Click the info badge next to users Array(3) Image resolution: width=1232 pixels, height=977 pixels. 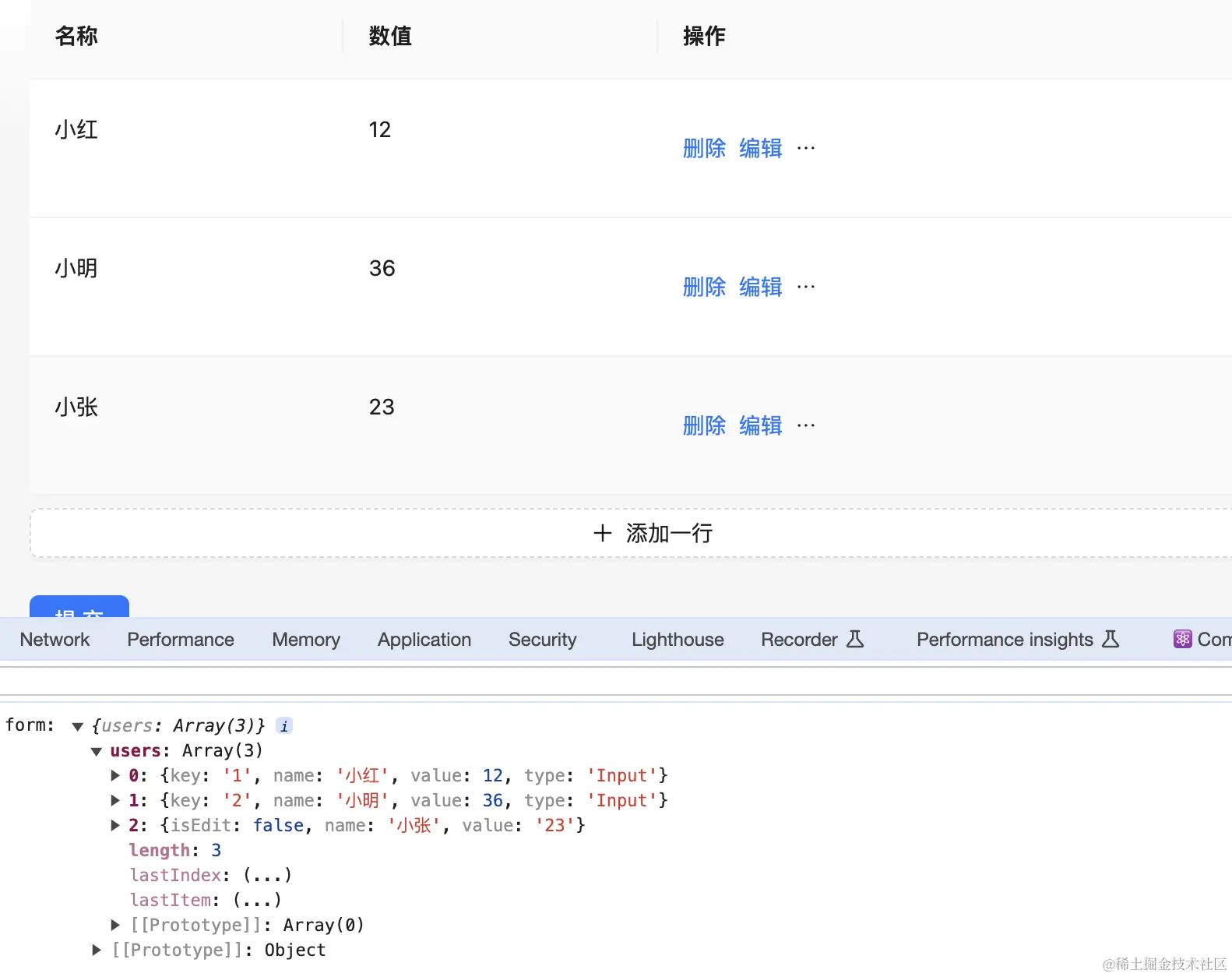(x=284, y=726)
